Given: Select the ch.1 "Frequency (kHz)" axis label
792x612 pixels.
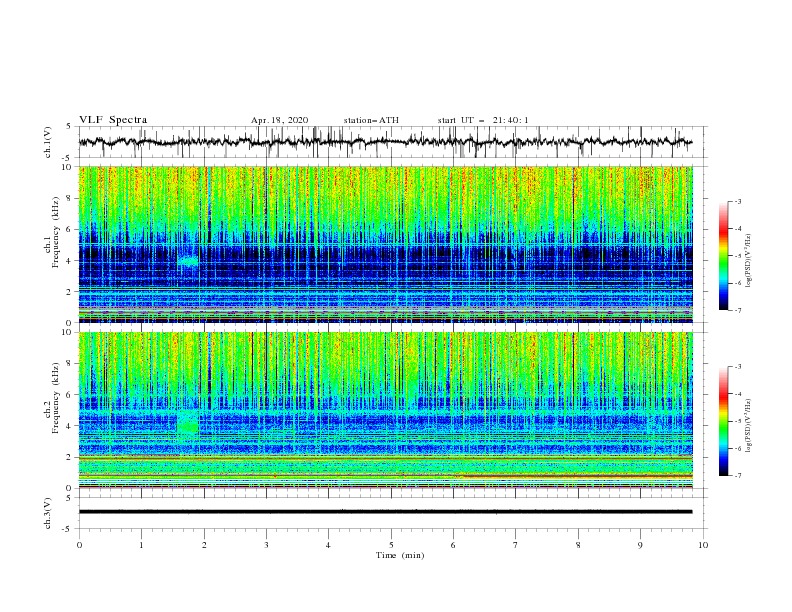Looking at the screenshot, I should pyautogui.click(x=56, y=233).
